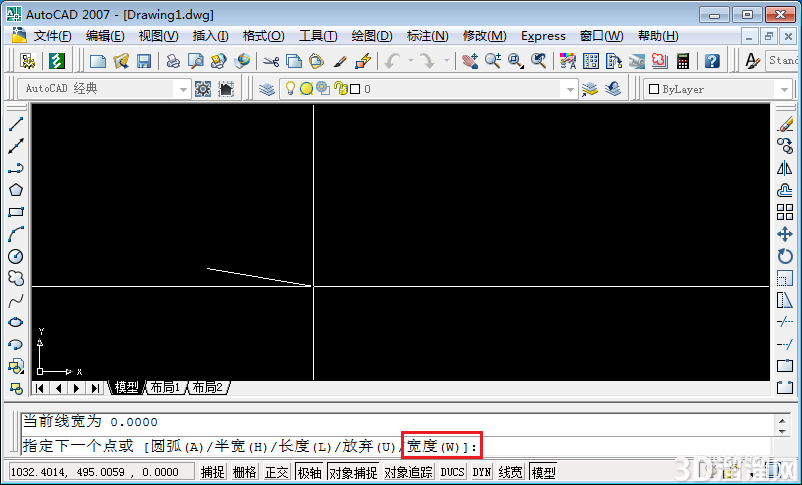The image size is (802, 485).
Task: Select the Polygon tool
Action: click(16, 190)
